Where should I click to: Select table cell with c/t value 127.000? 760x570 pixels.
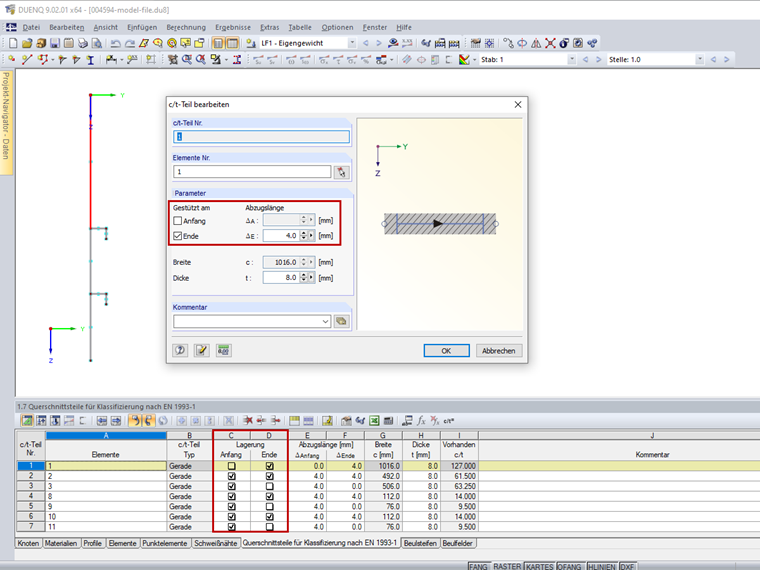tap(459, 466)
